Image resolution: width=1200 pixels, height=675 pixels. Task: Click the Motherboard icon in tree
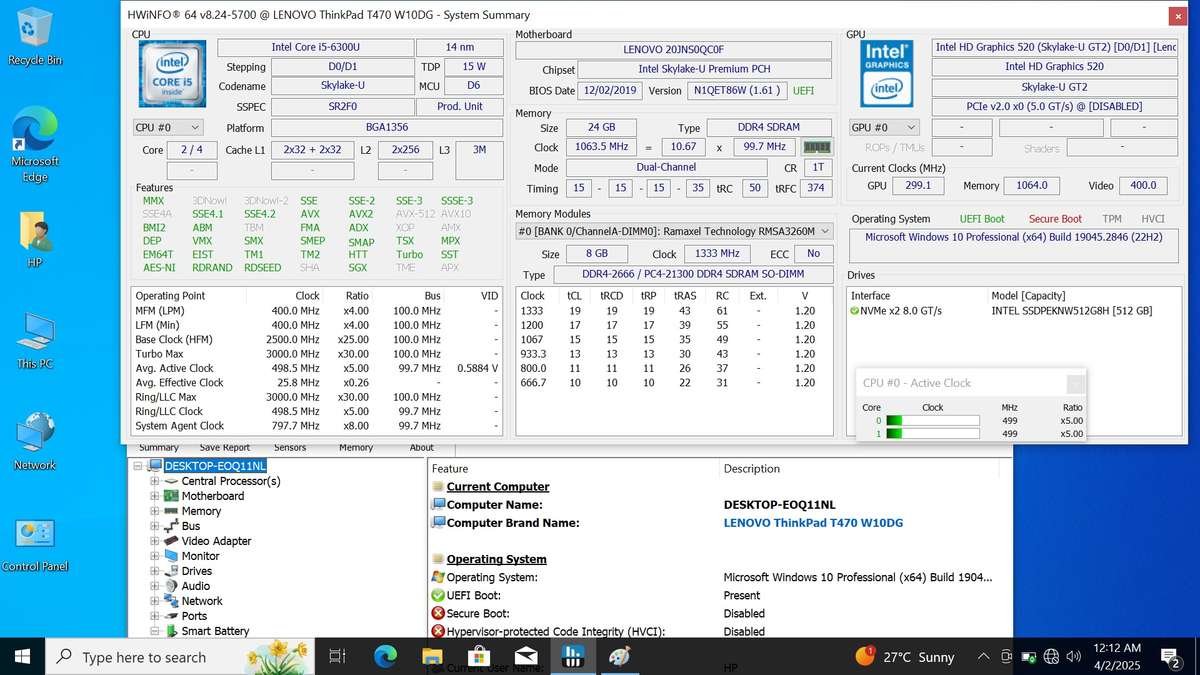tap(171, 496)
